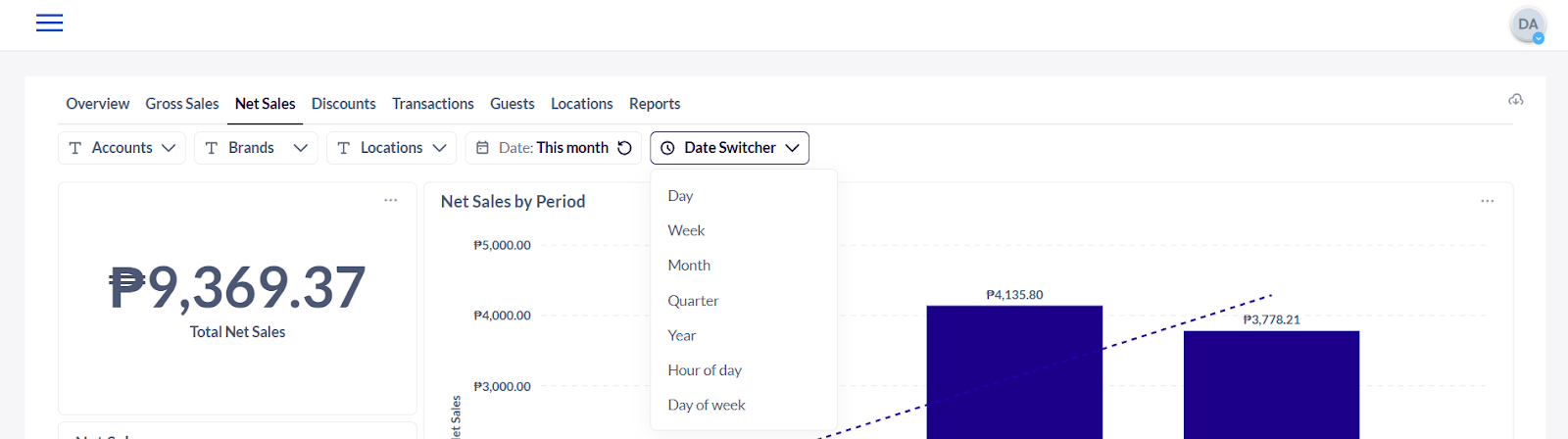Pick Day of week grouping option

click(x=706, y=405)
